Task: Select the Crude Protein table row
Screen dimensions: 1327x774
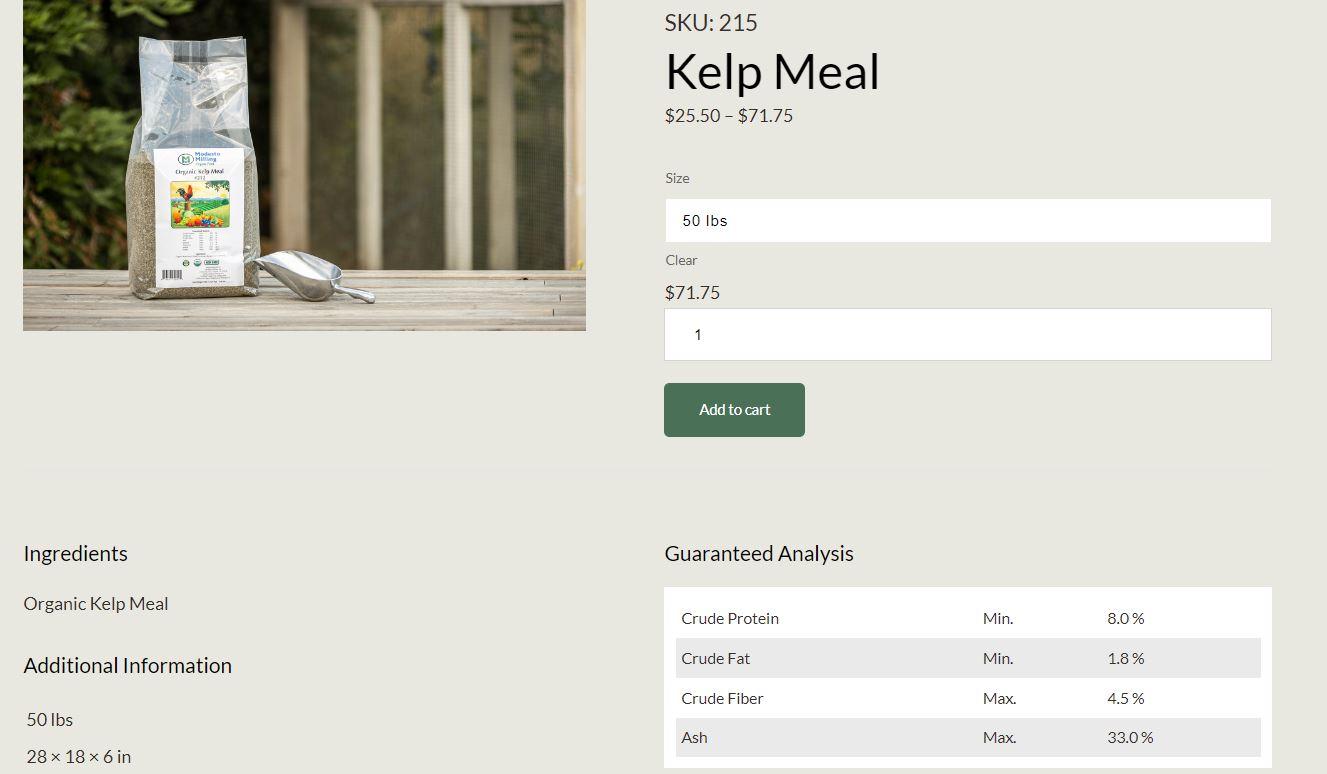Action: [967, 619]
